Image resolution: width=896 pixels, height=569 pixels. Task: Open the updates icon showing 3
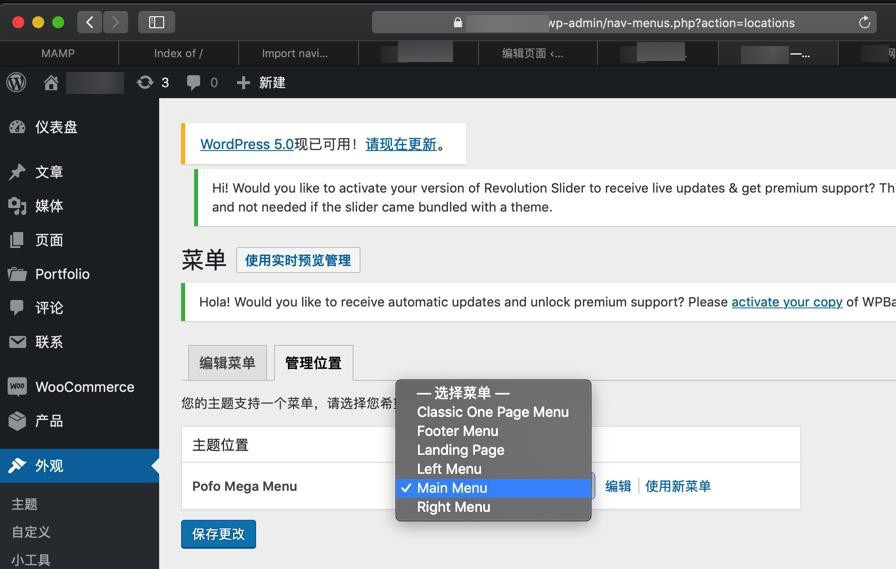click(145, 83)
